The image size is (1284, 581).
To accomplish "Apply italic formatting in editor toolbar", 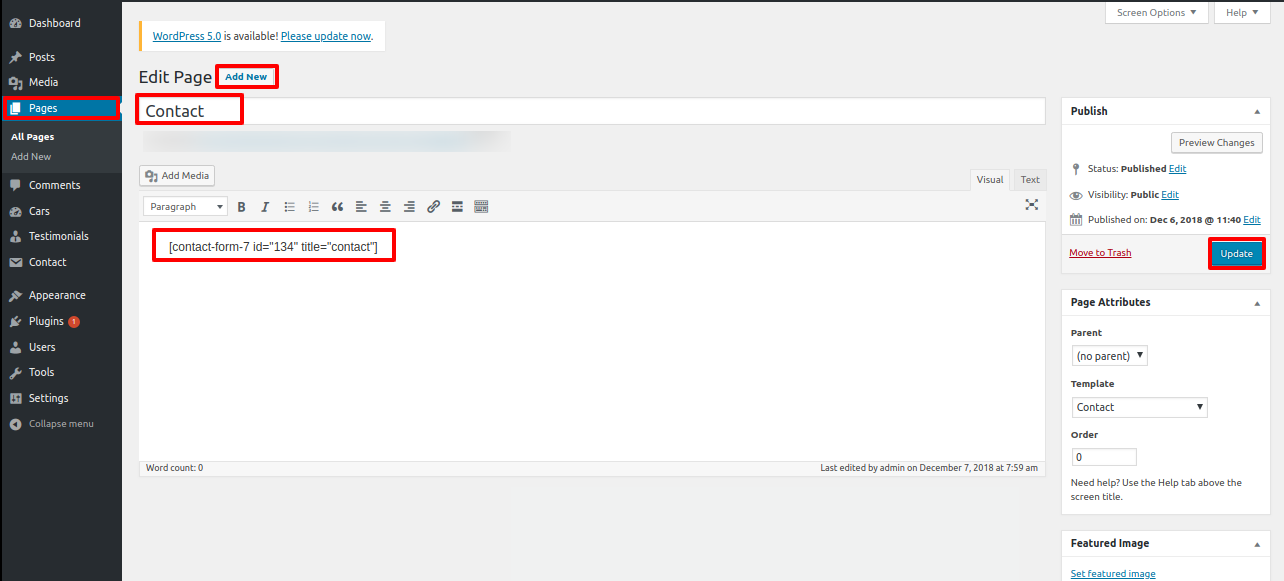I will (x=265, y=207).
